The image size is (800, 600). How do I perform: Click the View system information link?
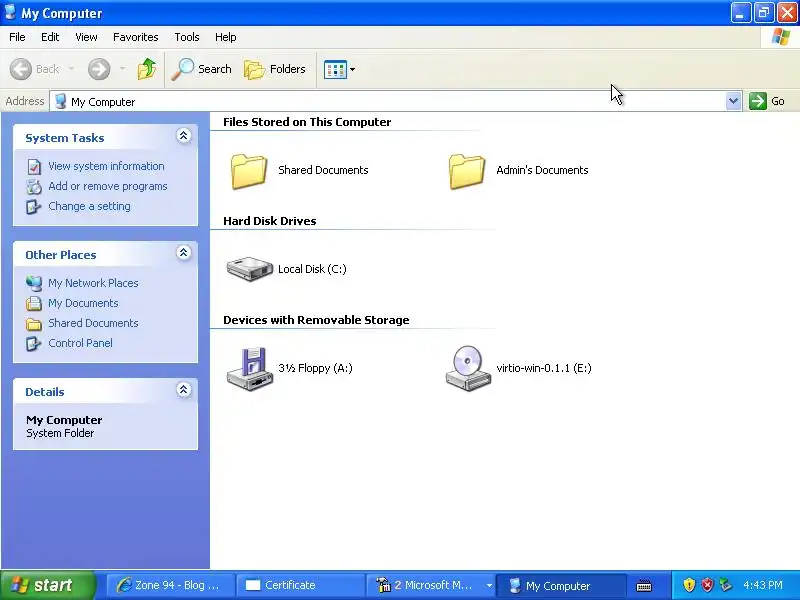click(x=106, y=166)
